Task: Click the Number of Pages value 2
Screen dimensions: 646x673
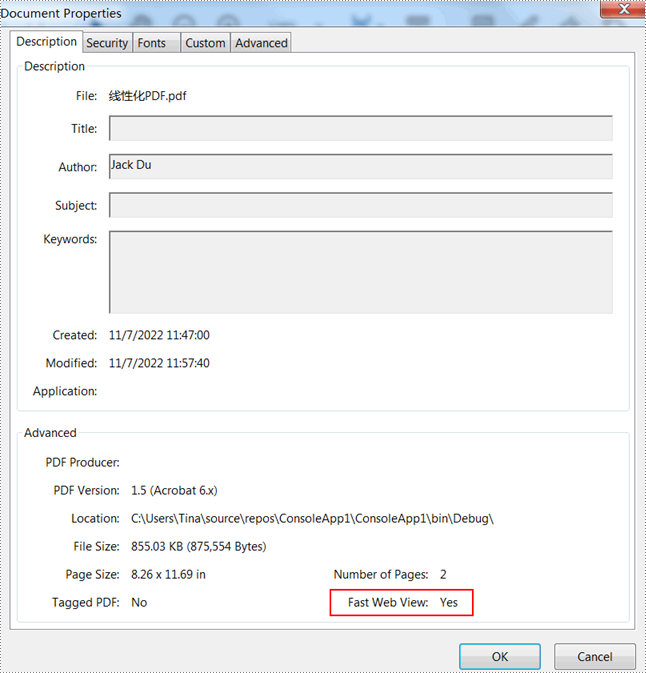Action: (x=443, y=574)
